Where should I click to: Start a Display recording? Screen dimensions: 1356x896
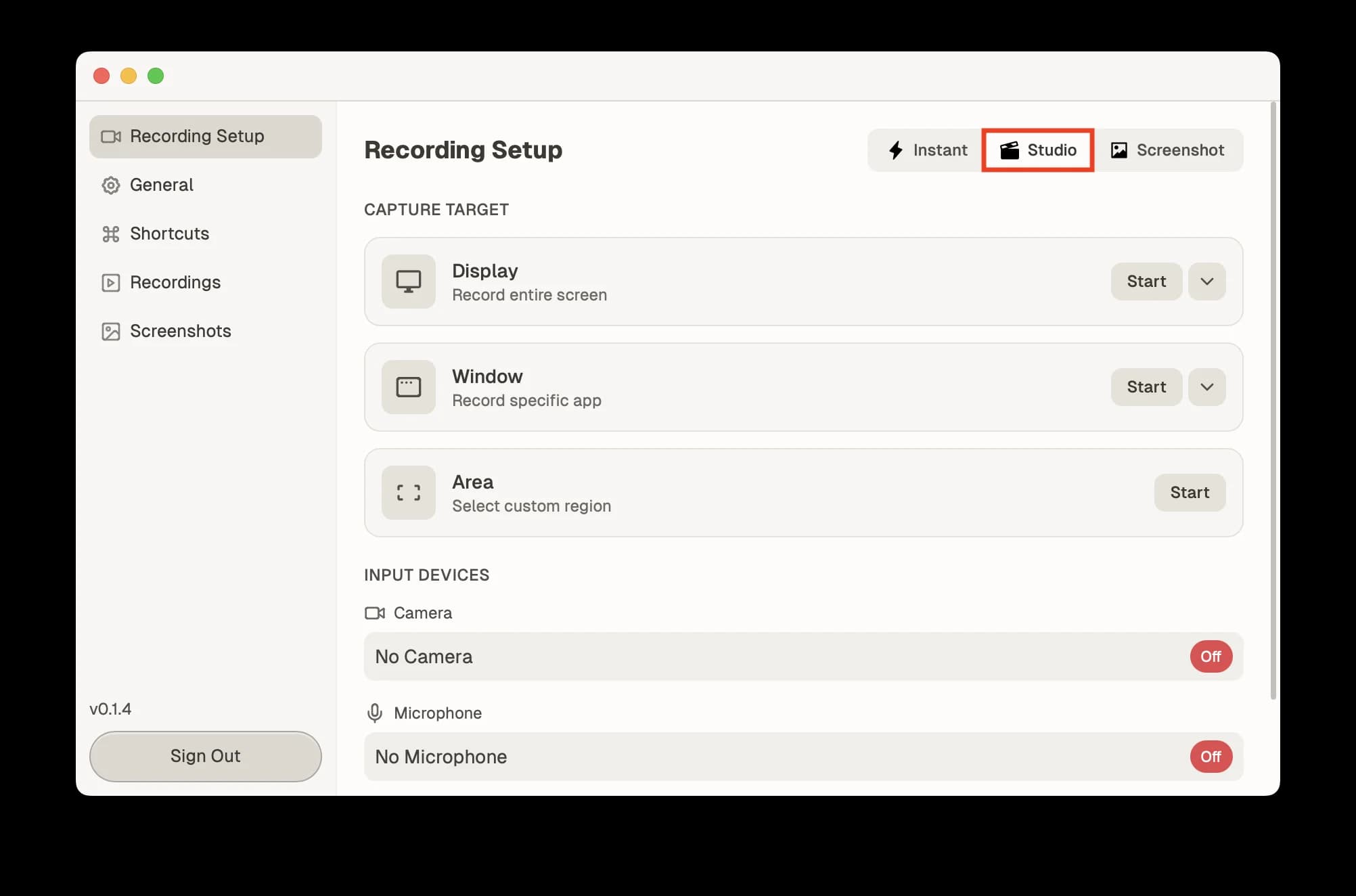tap(1146, 282)
